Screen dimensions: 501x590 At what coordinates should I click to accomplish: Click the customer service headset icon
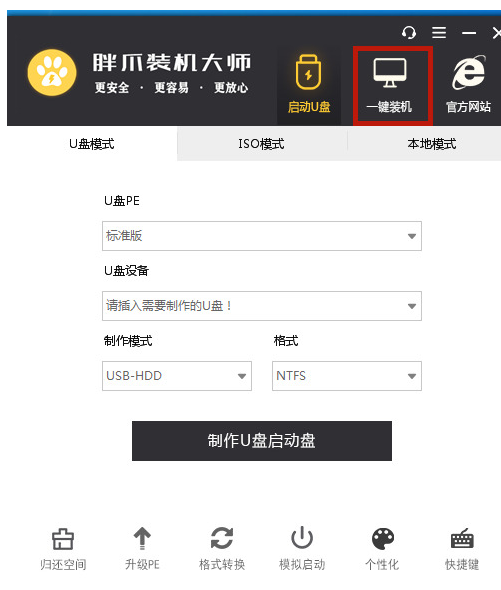(409, 33)
